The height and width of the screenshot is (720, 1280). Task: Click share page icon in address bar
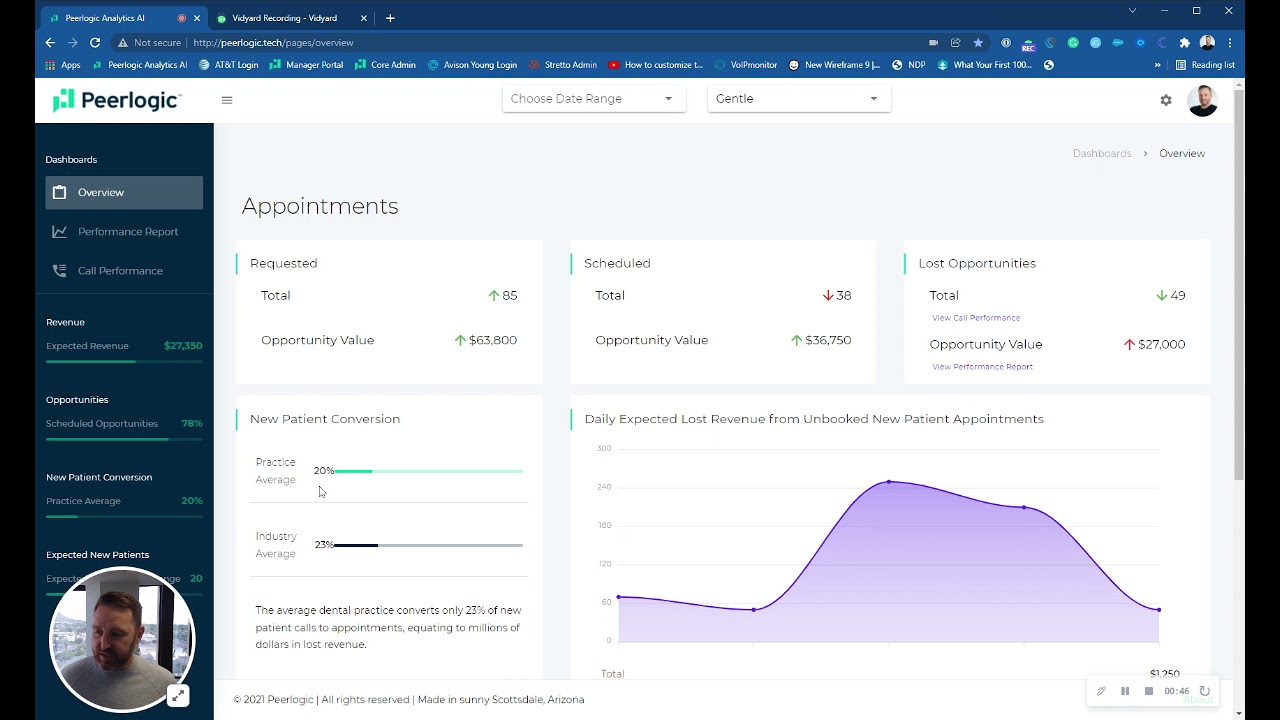tap(956, 43)
